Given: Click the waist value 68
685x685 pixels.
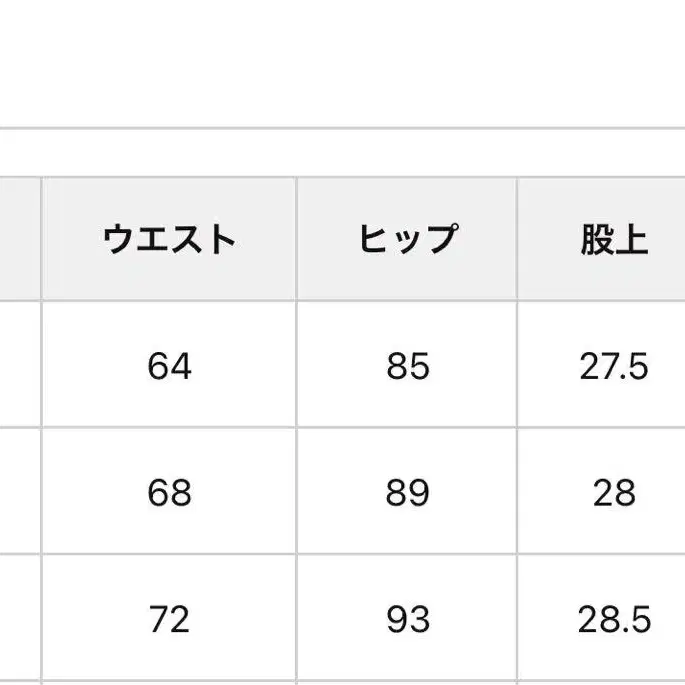Looking at the screenshot, I should (169, 493).
